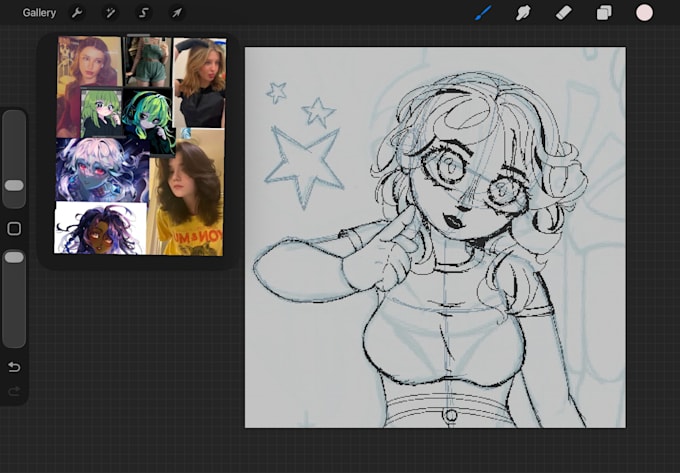Tap the Modify square button in sidebar
The width and height of the screenshot is (680, 473).
(14, 228)
